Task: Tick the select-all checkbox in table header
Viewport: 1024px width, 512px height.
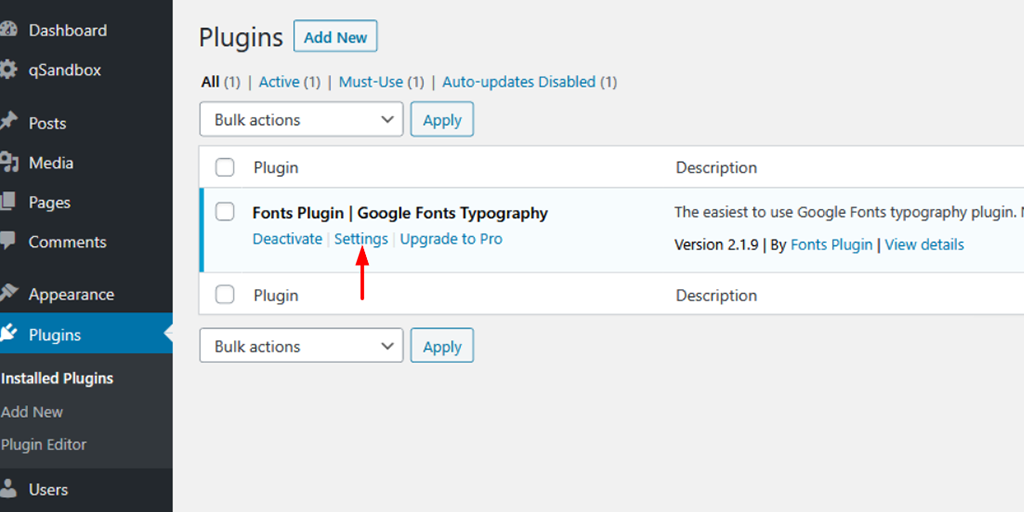Action: click(225, 168)
